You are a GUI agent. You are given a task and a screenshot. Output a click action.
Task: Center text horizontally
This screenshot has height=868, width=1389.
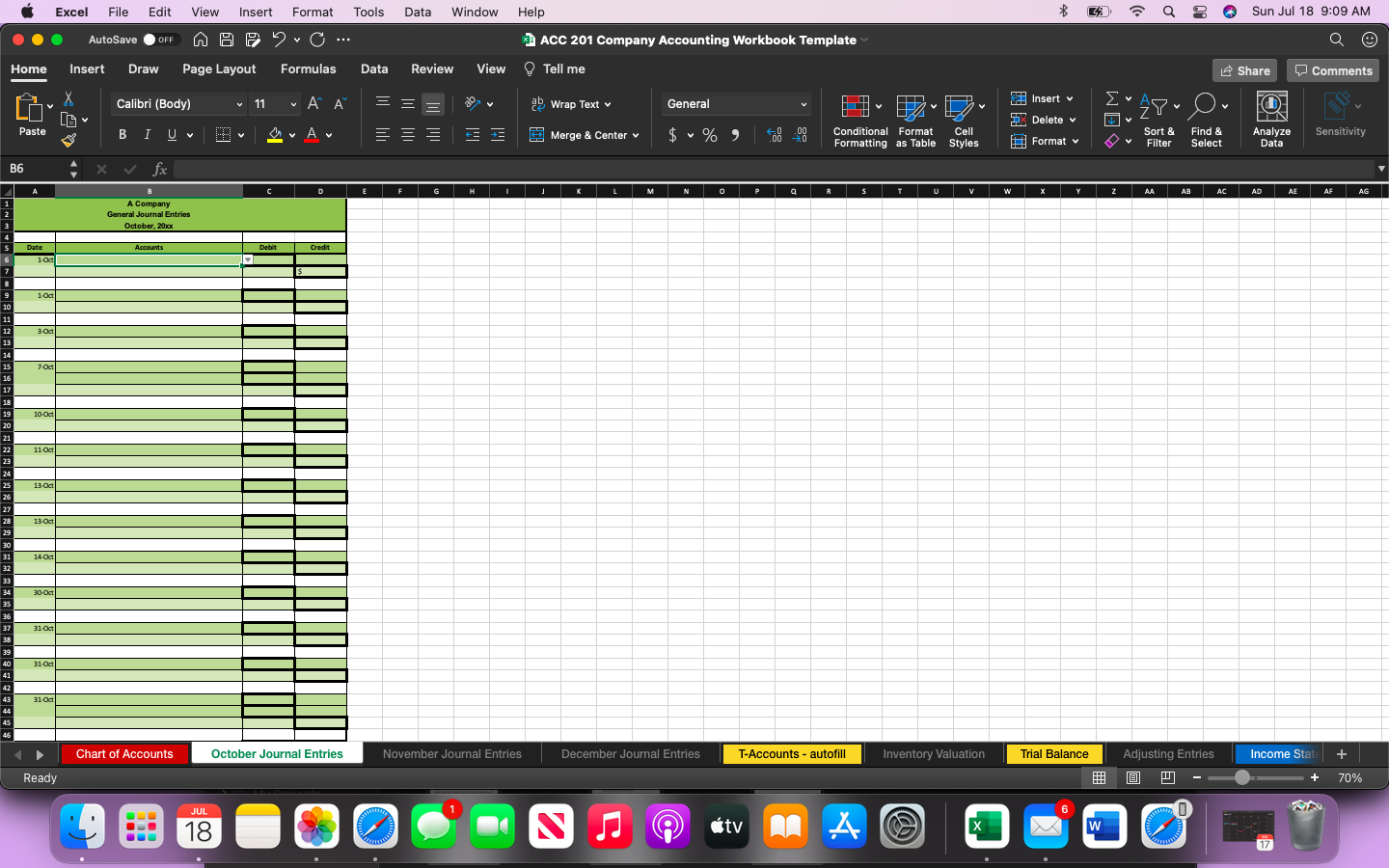[408, 135]
